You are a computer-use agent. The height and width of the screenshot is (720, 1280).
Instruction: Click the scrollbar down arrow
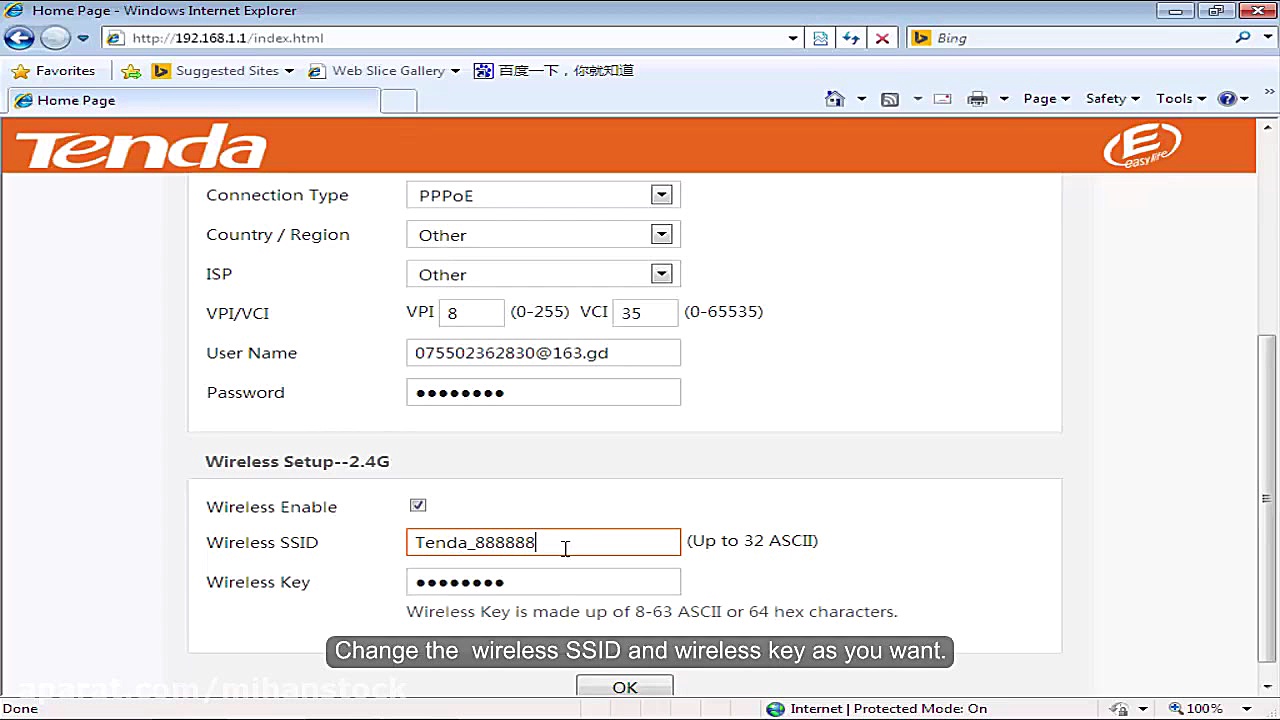[x=1268, y=688]
